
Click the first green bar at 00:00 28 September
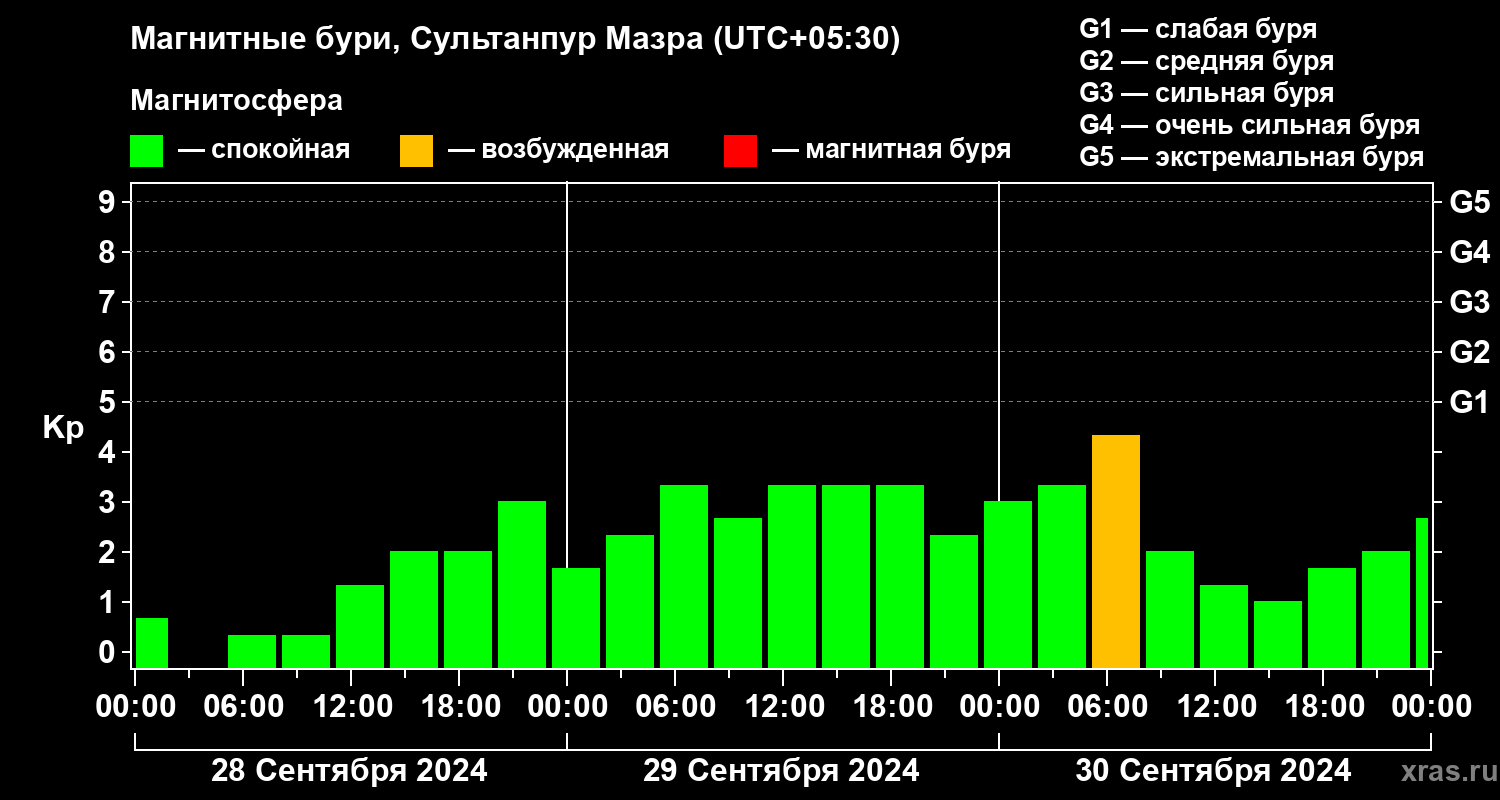[152, 643]
